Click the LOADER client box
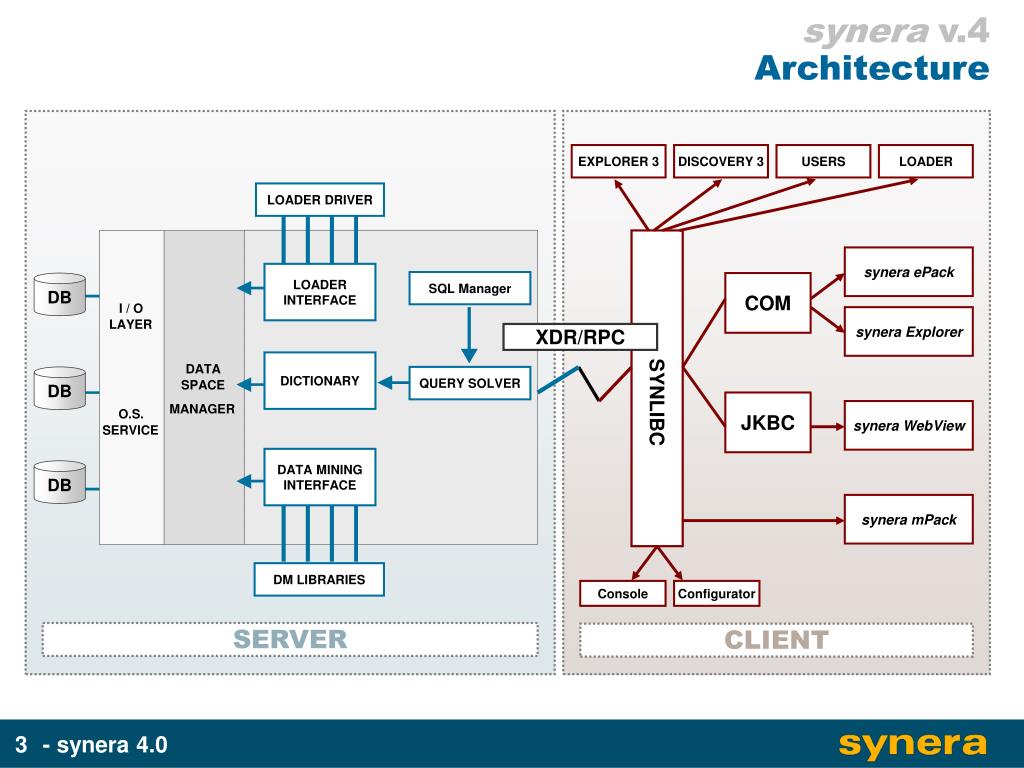 click(926, 161)
